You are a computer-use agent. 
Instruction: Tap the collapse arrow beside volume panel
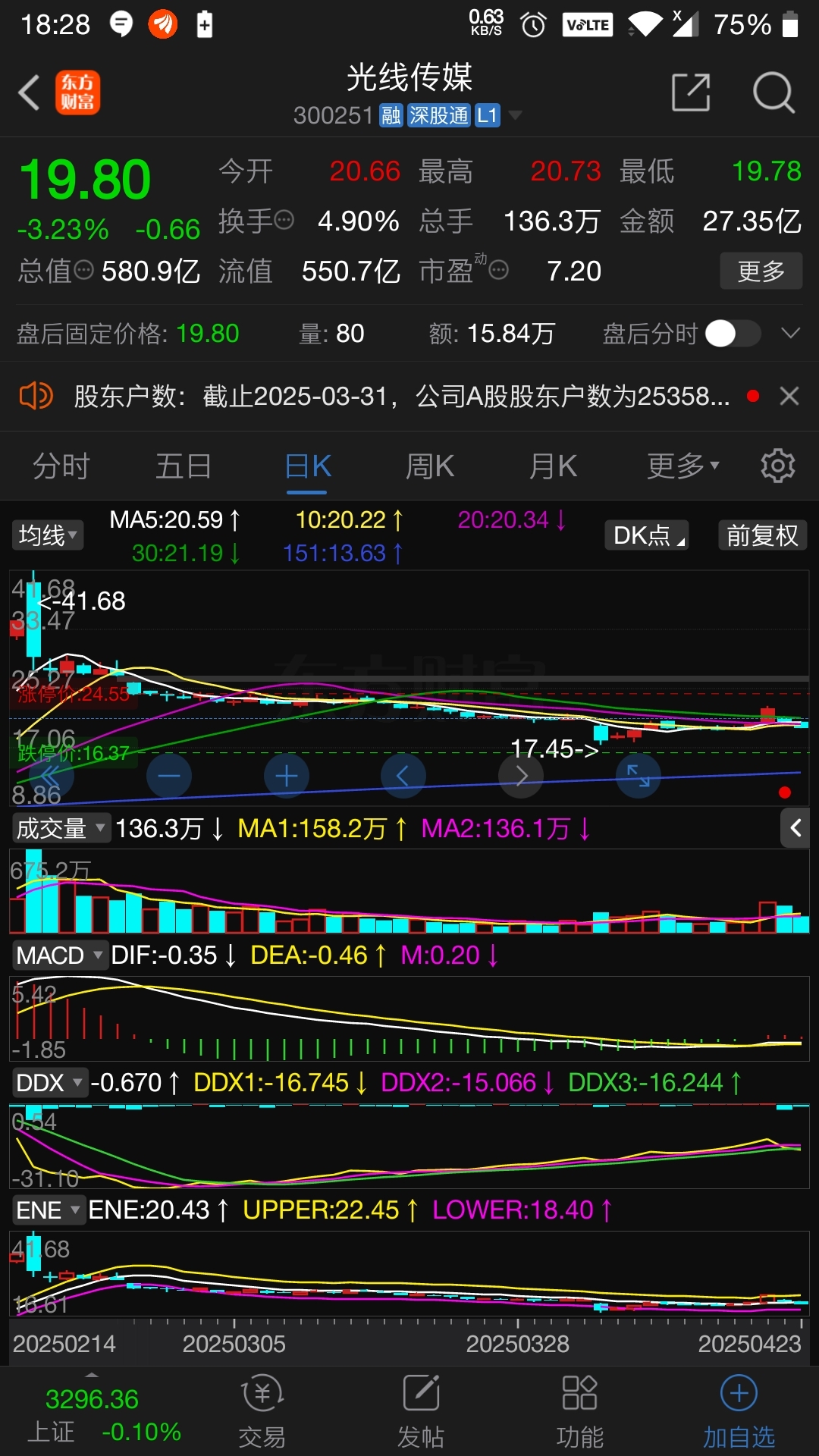pos(795,827)
